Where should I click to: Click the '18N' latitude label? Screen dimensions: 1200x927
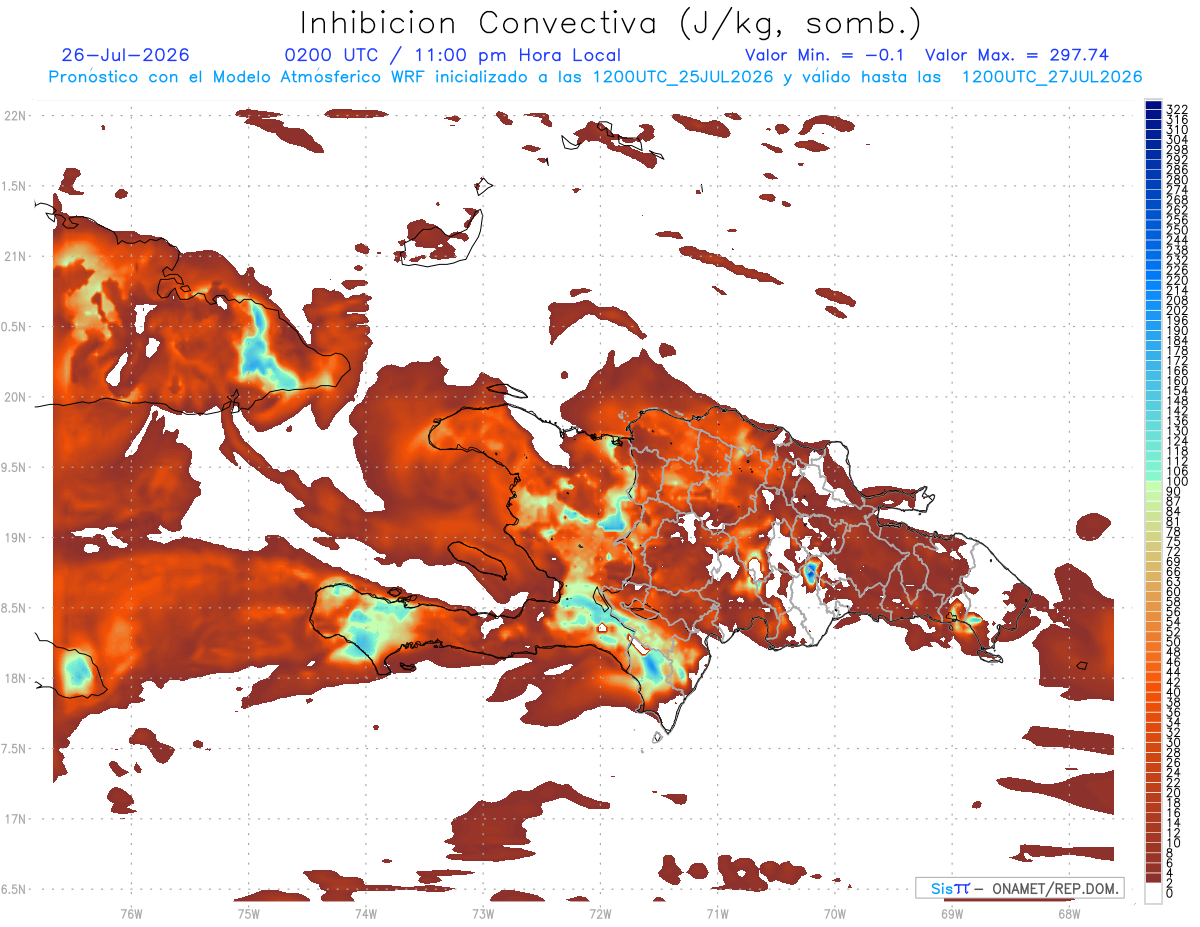pyautogui.click(x=14, y=678)
